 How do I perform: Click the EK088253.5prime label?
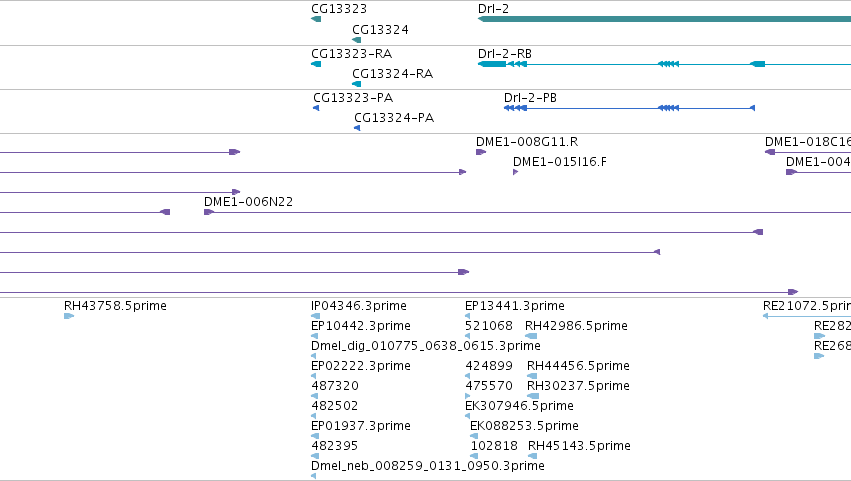tap(524, 426)
